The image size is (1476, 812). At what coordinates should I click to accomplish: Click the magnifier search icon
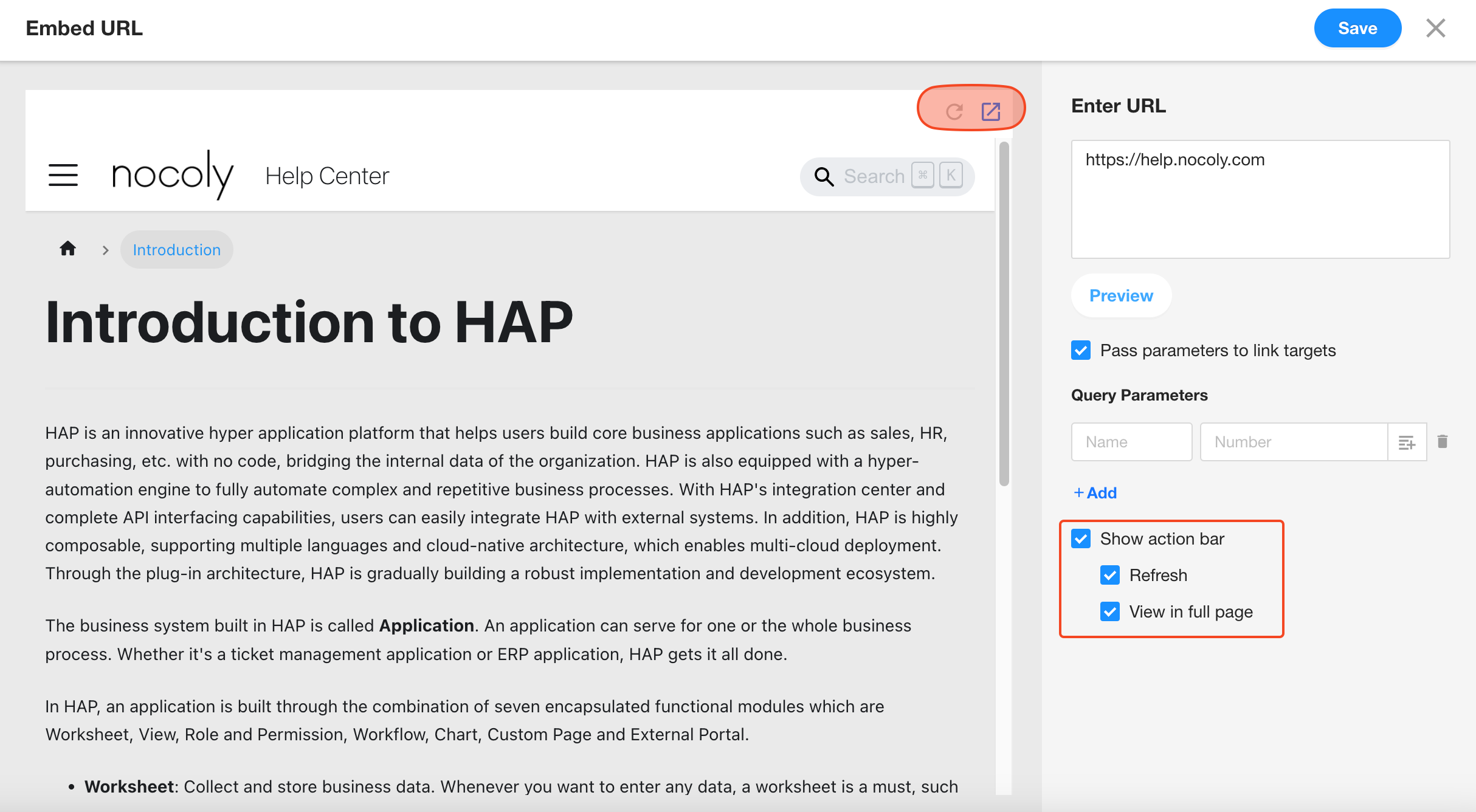824,176
